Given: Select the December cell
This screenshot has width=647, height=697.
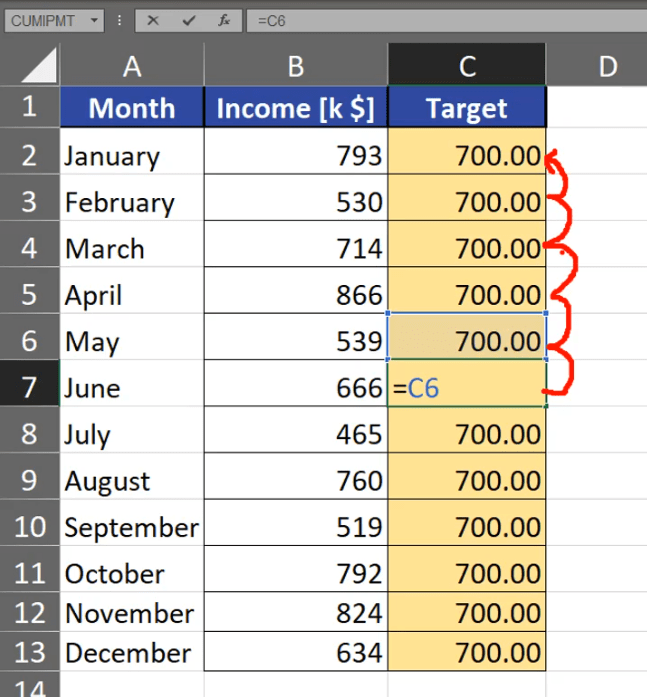Looking at the screenshot, I should click(x=132, y=651).
